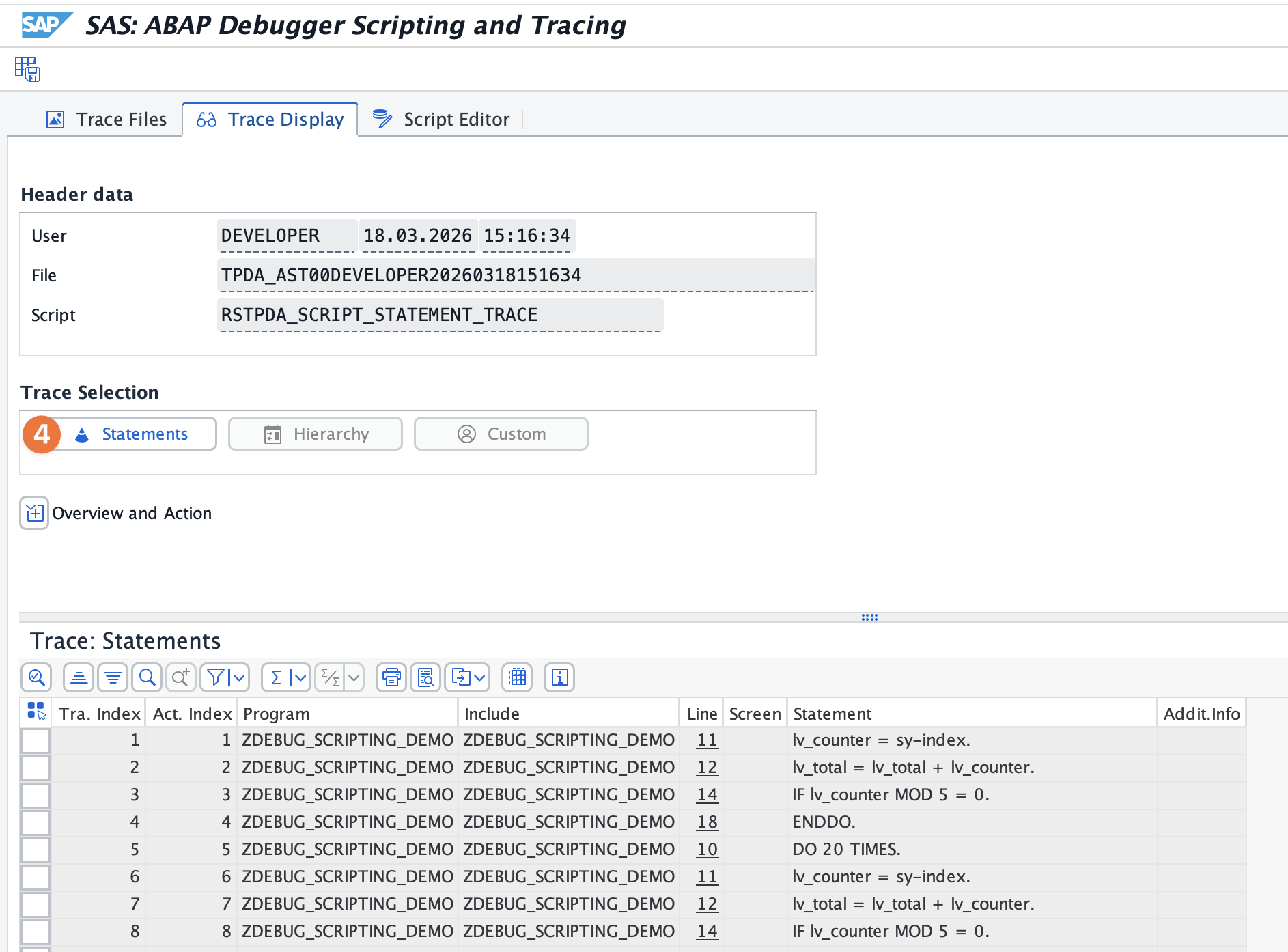Select the row with Tra. Index 6
The height and width of the screenshot is (952, 1288).
(x=36, y=877)
